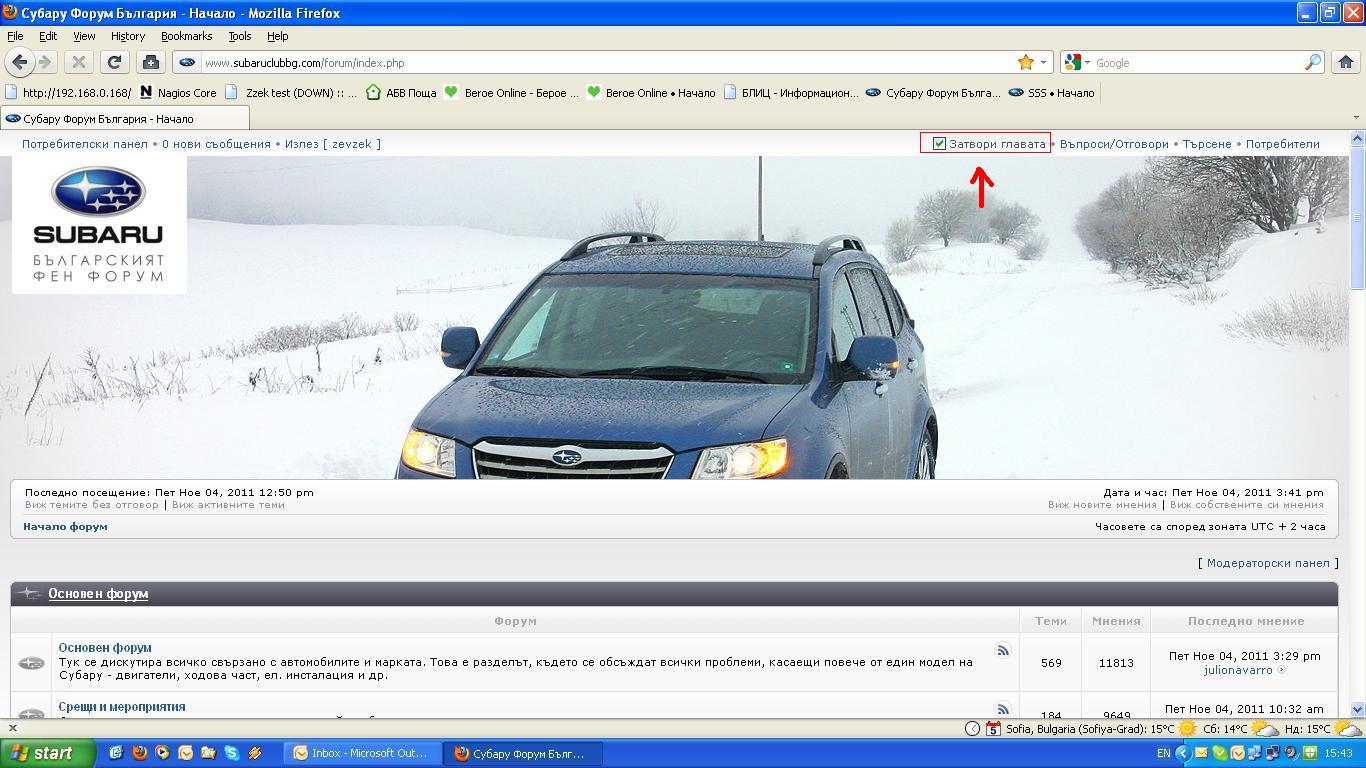Open the Модераторски панел link
This screenshot has height=768, width=1366.
click(1268, 563)
